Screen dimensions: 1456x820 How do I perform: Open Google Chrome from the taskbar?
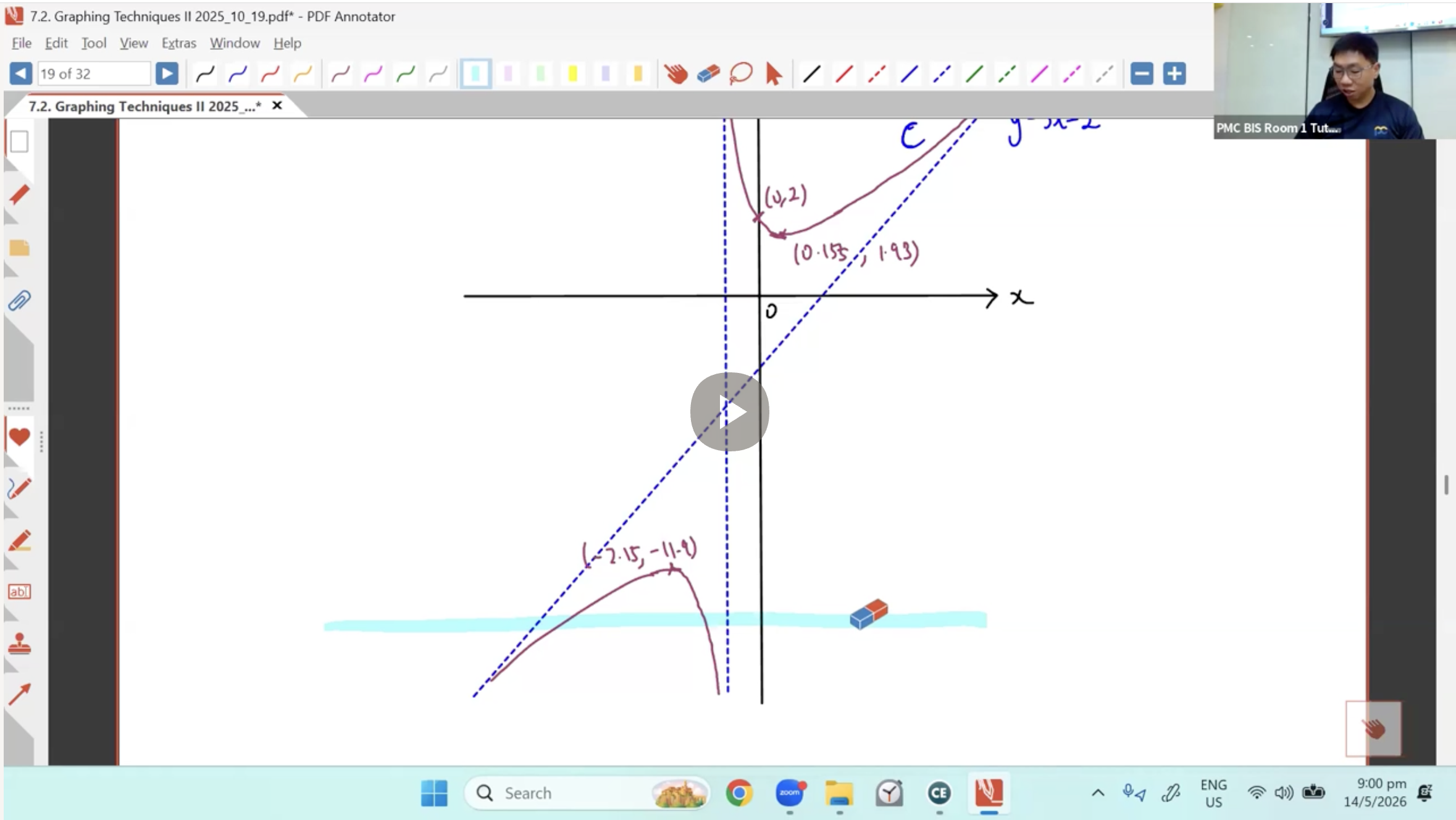click(x=739, y=793)
